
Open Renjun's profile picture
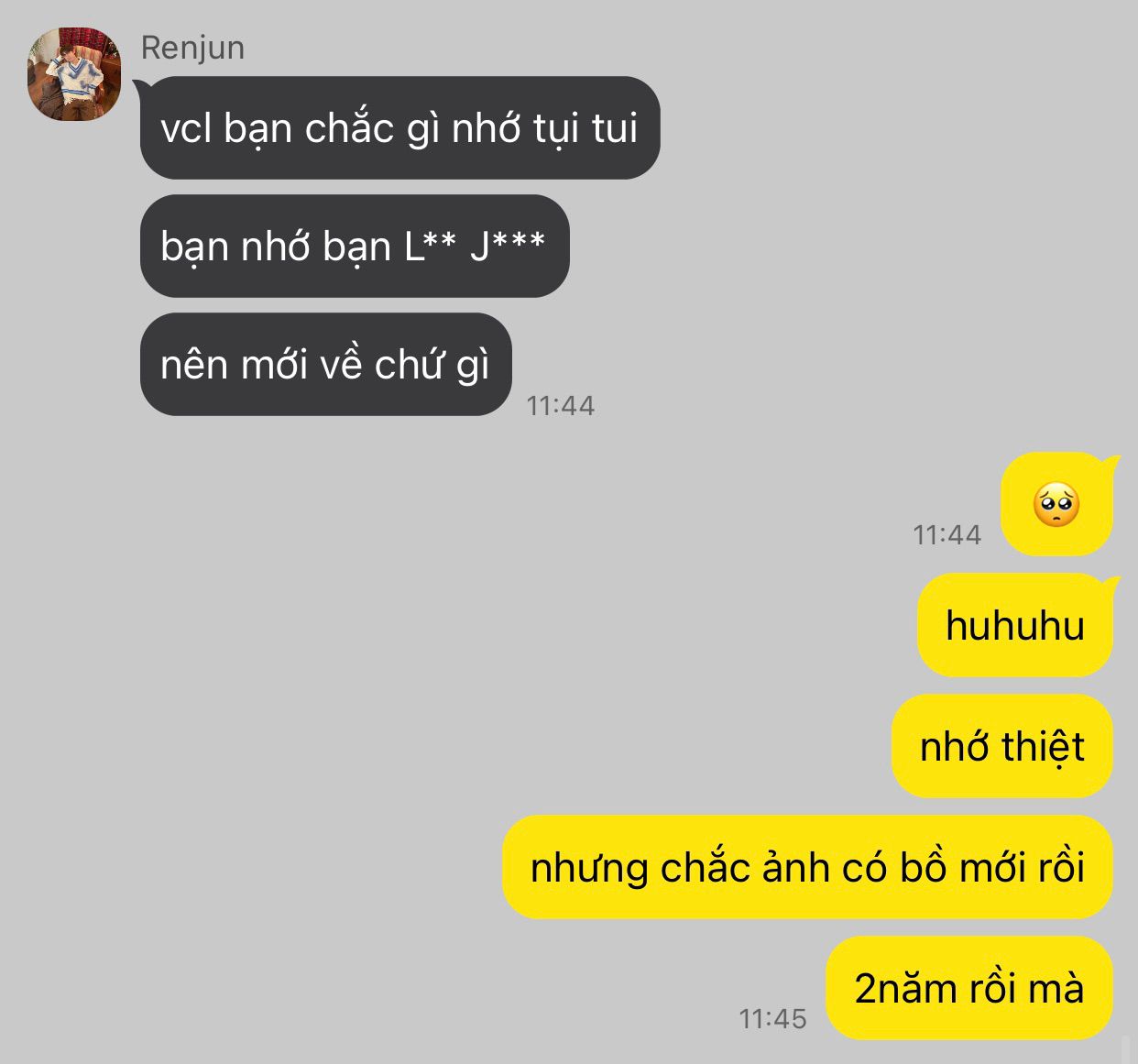(74, 74)
